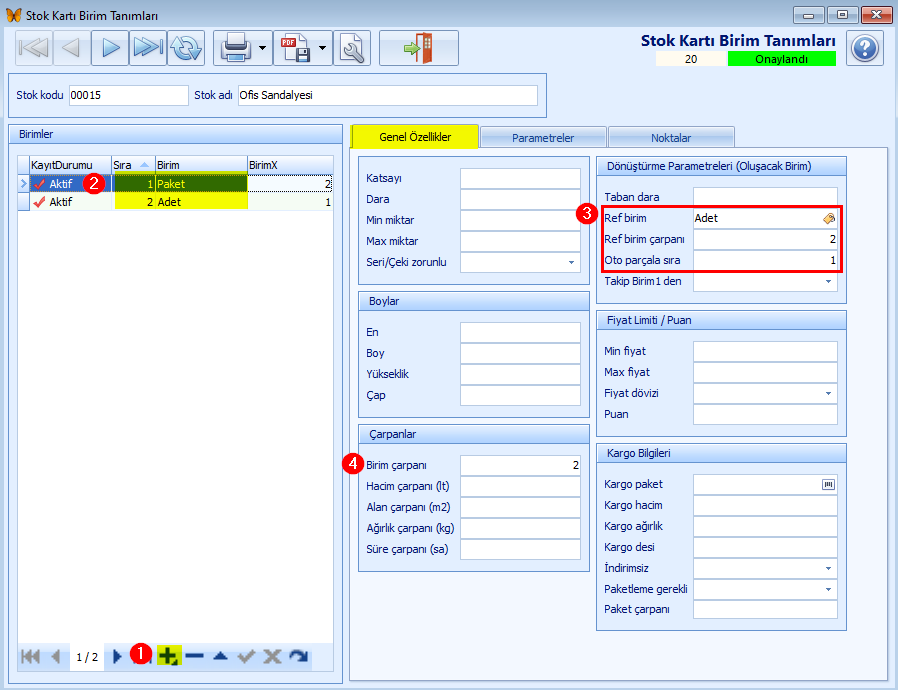Expand İndirimsiz dropdown
Screen dimensions: 898x690
point(828,569)
